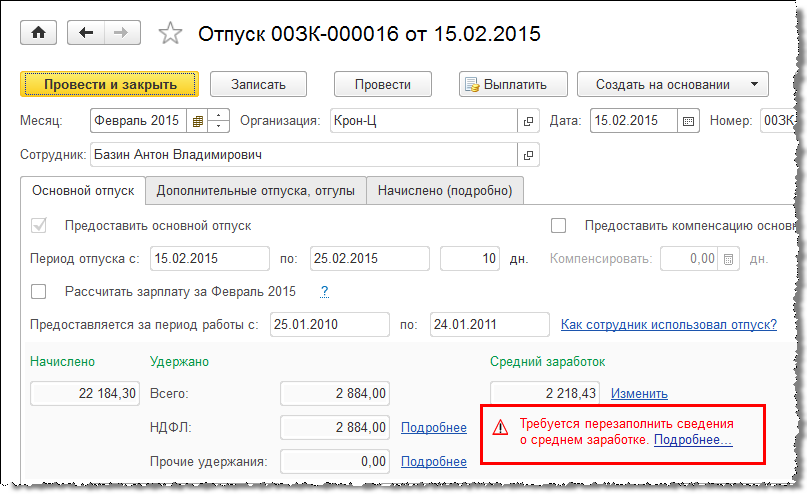Open Как сотрудник использовал отпуск link

(669, 325)
